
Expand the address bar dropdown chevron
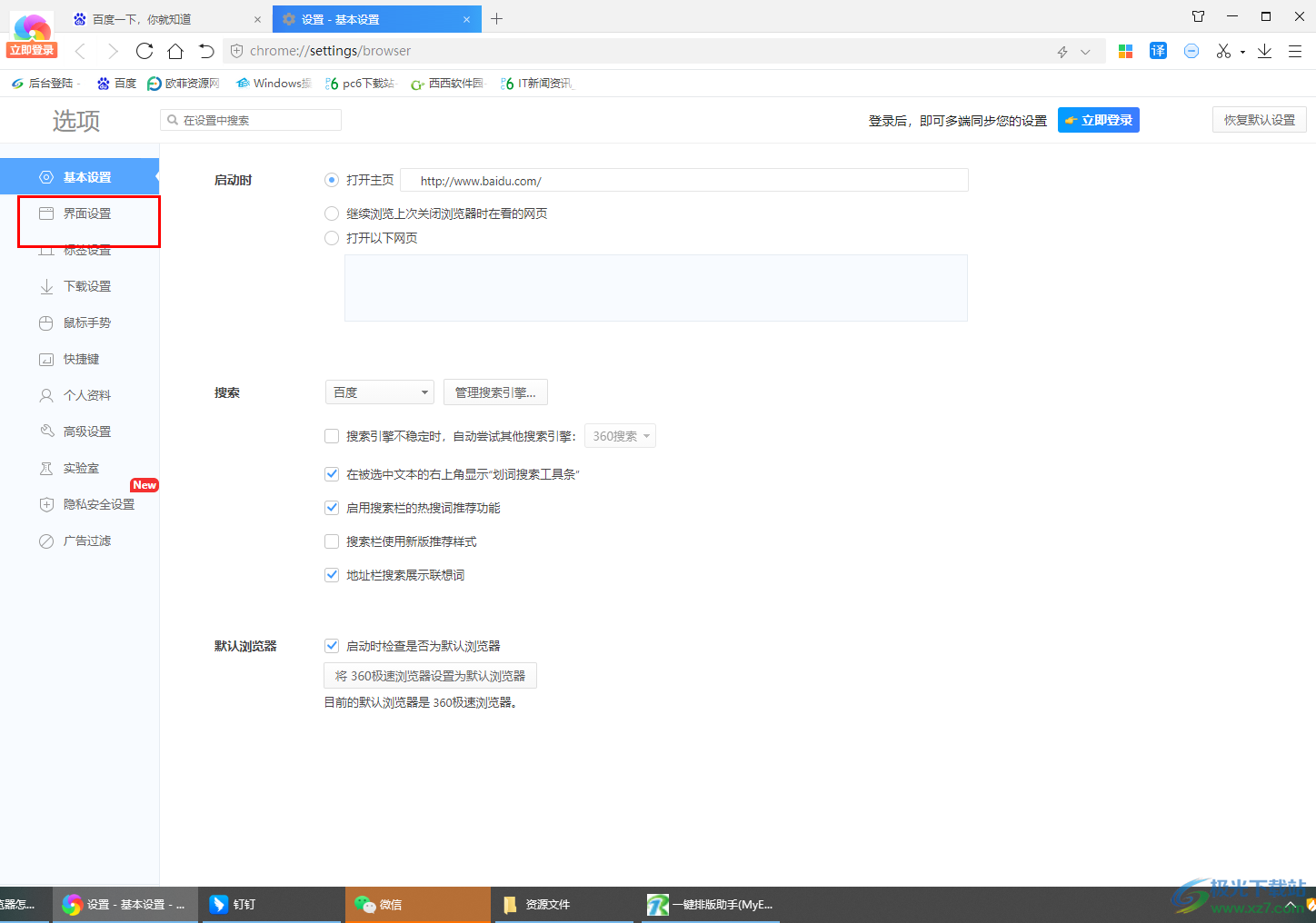pos(1085,52)
